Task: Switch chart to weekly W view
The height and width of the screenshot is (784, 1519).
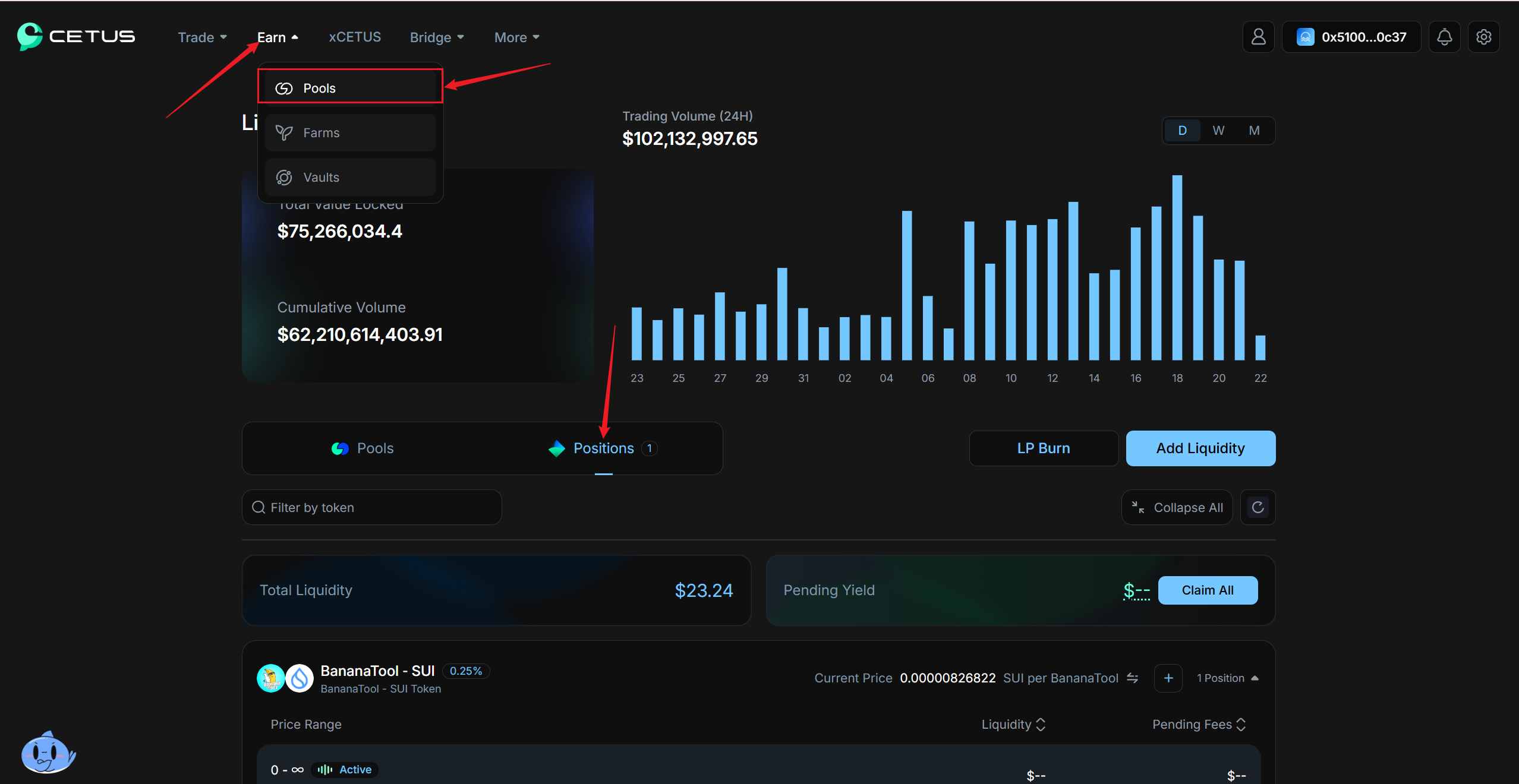Action: 1218,131
